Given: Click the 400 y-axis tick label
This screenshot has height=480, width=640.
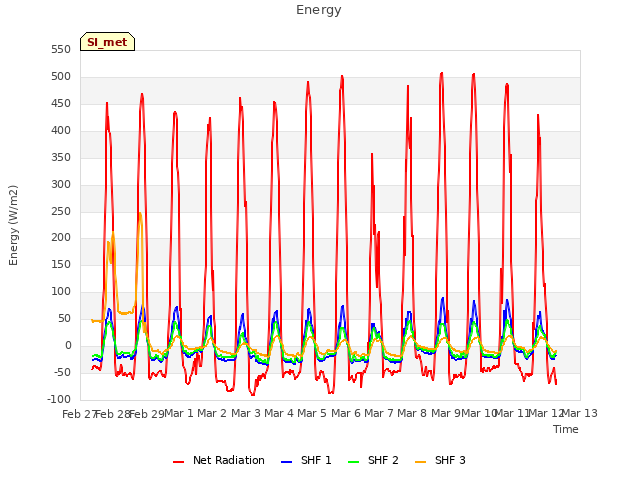Looking at the screenshot, I should click(x=61, y=131).
